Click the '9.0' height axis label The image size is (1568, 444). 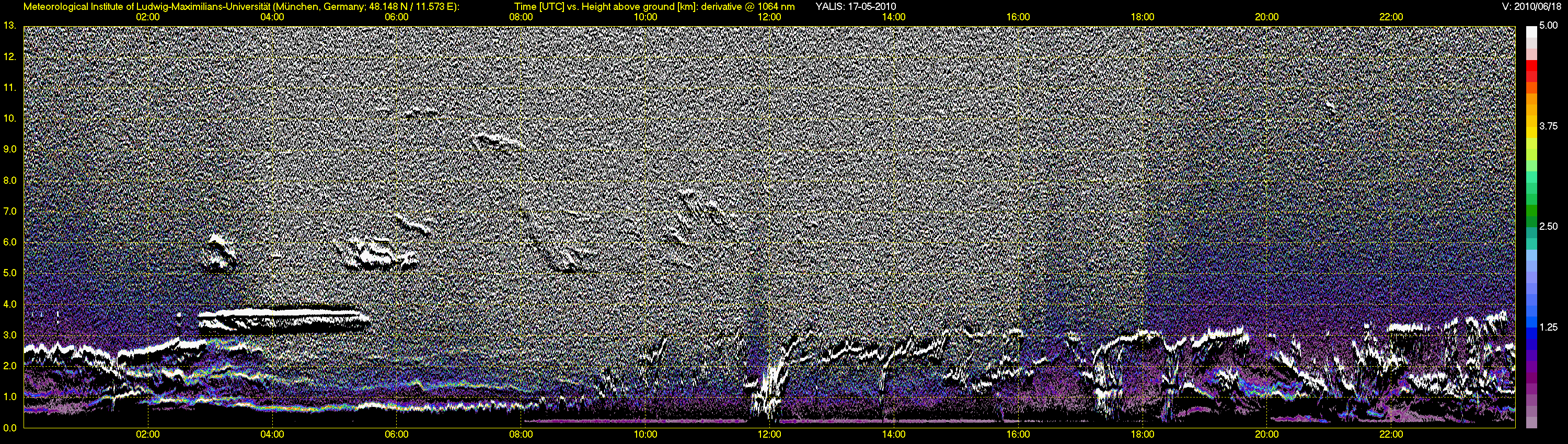10,149
